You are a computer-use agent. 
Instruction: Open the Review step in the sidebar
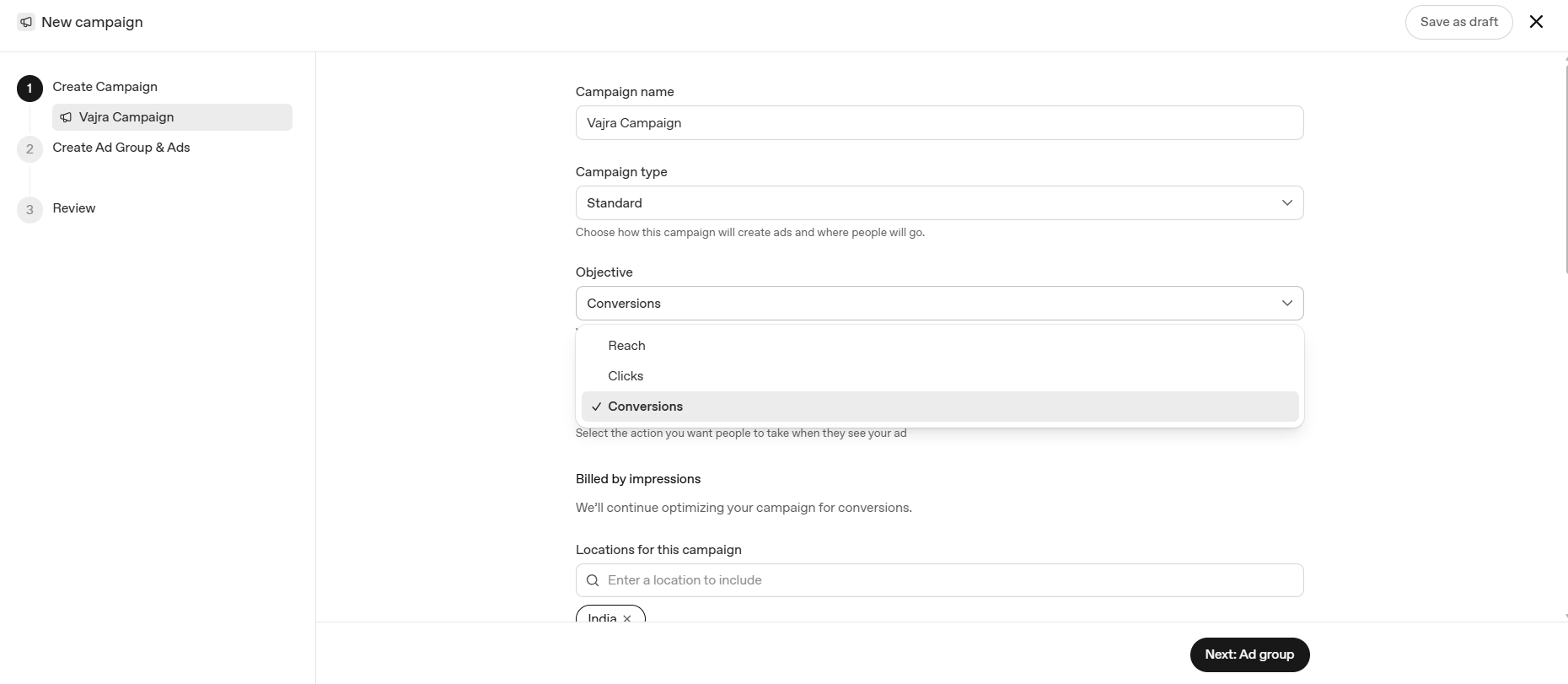(74, 208)
